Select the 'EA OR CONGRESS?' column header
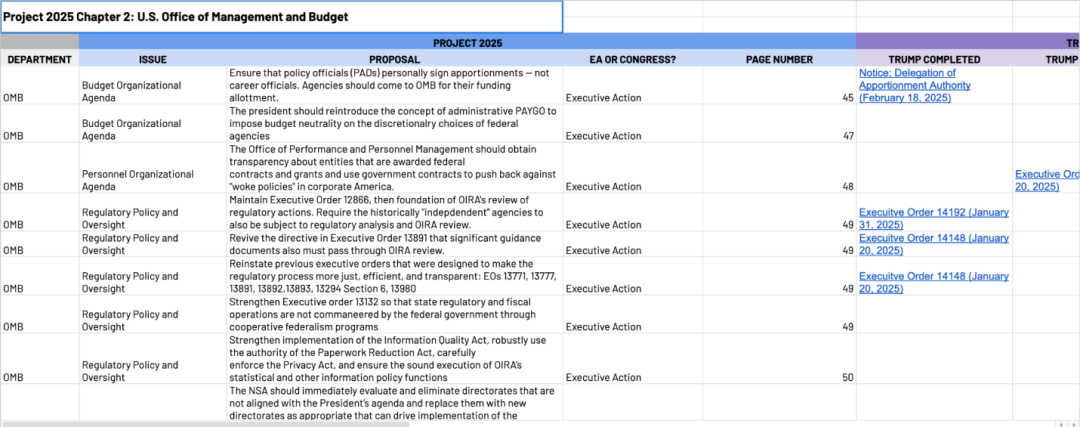The height and width of the screenshot is (427, 1080). point(632,59)
